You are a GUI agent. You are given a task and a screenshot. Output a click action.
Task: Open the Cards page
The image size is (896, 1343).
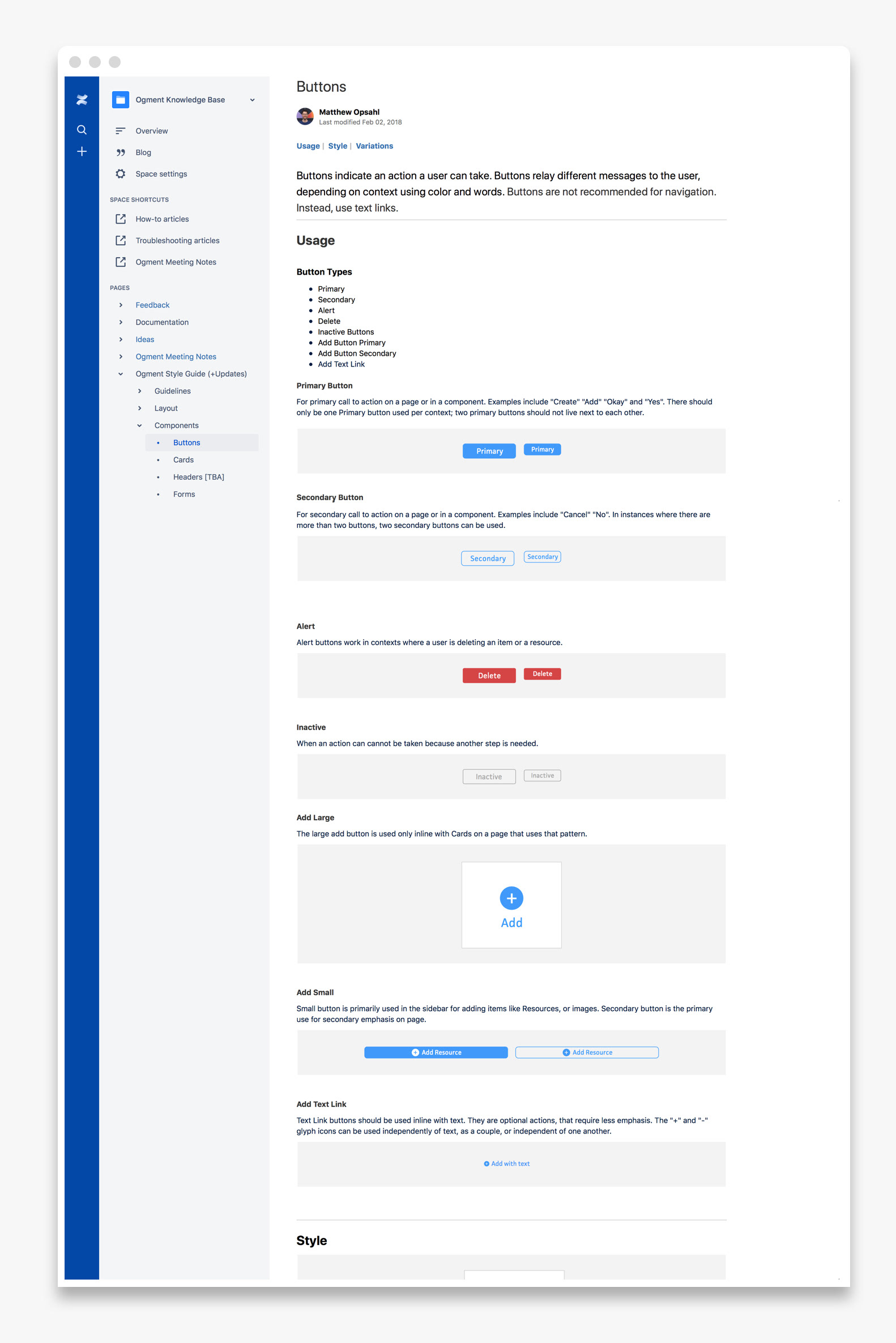pyautogui.click(x=184, y=459)
